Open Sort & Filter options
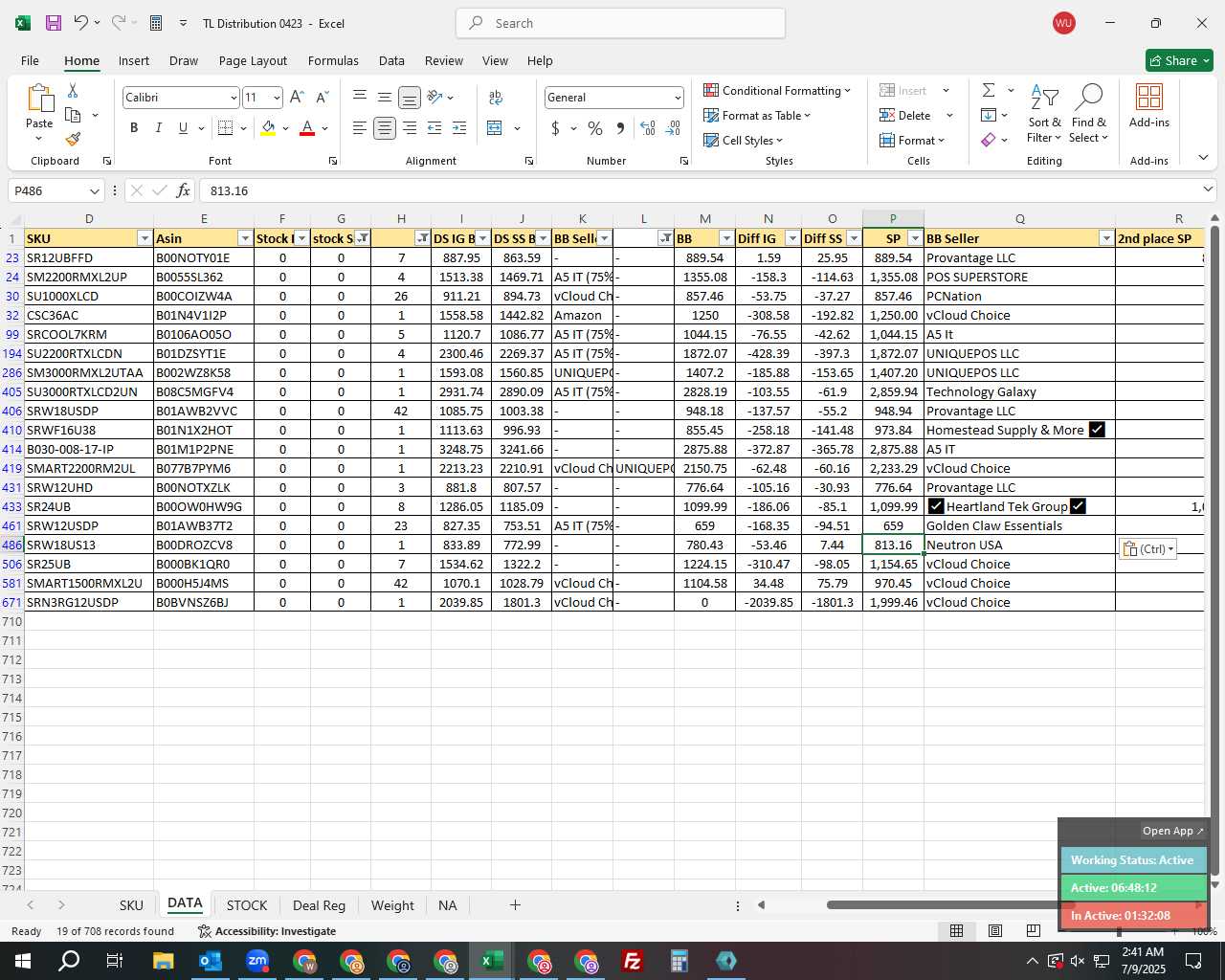The width and height of the screenshot is (1225, 980). pyautogui.click(x=1044, y=113)
